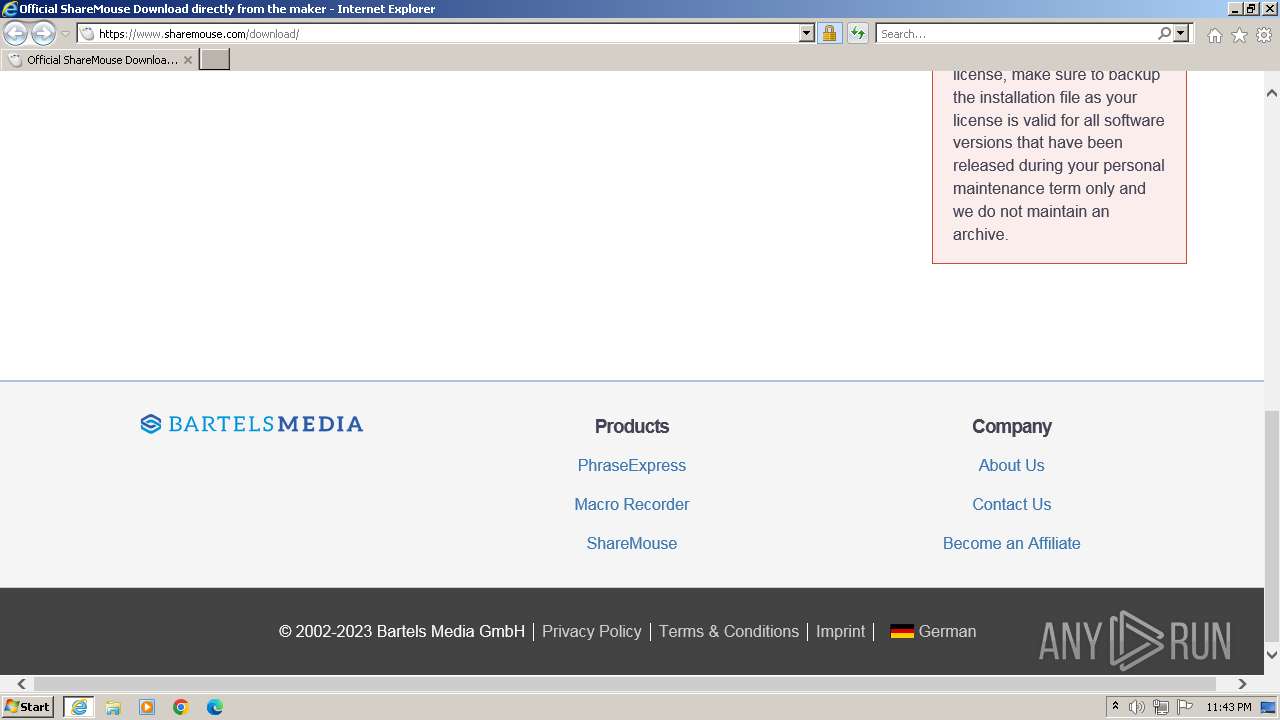The height and width of the screenshot is (720, 1280).
Task: Open Terms & Conditions link
Action: pyautogui.click(x=729, y=631)
